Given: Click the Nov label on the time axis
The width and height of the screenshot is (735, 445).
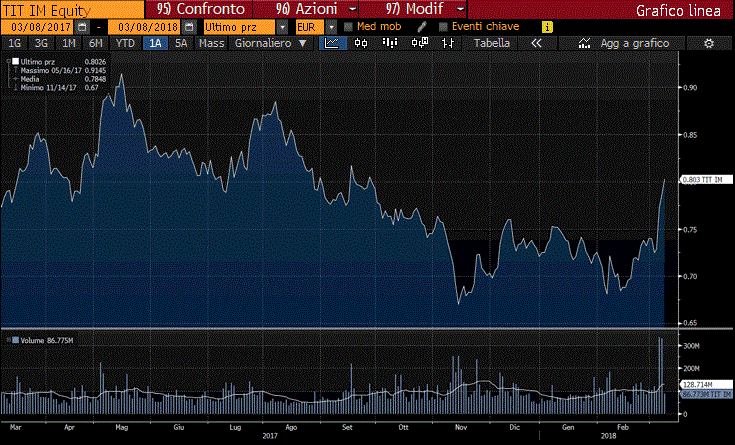Looking at the screenshot, I should coord(461,427).
